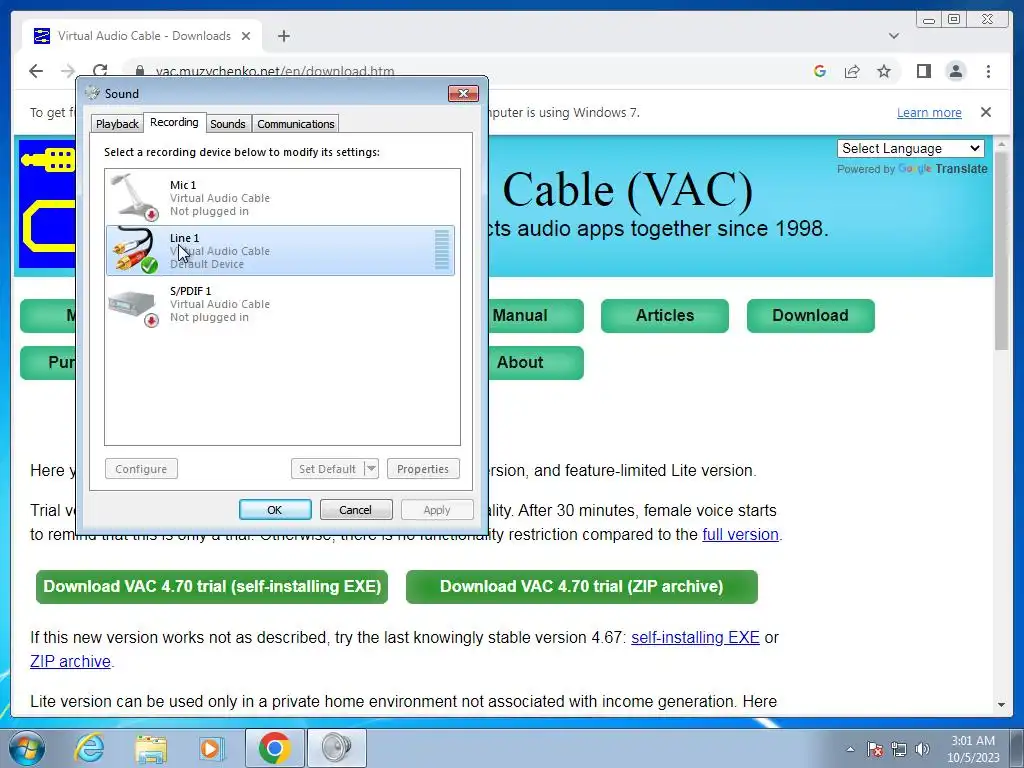Select the "Line 1" device name text

(185, 238)
